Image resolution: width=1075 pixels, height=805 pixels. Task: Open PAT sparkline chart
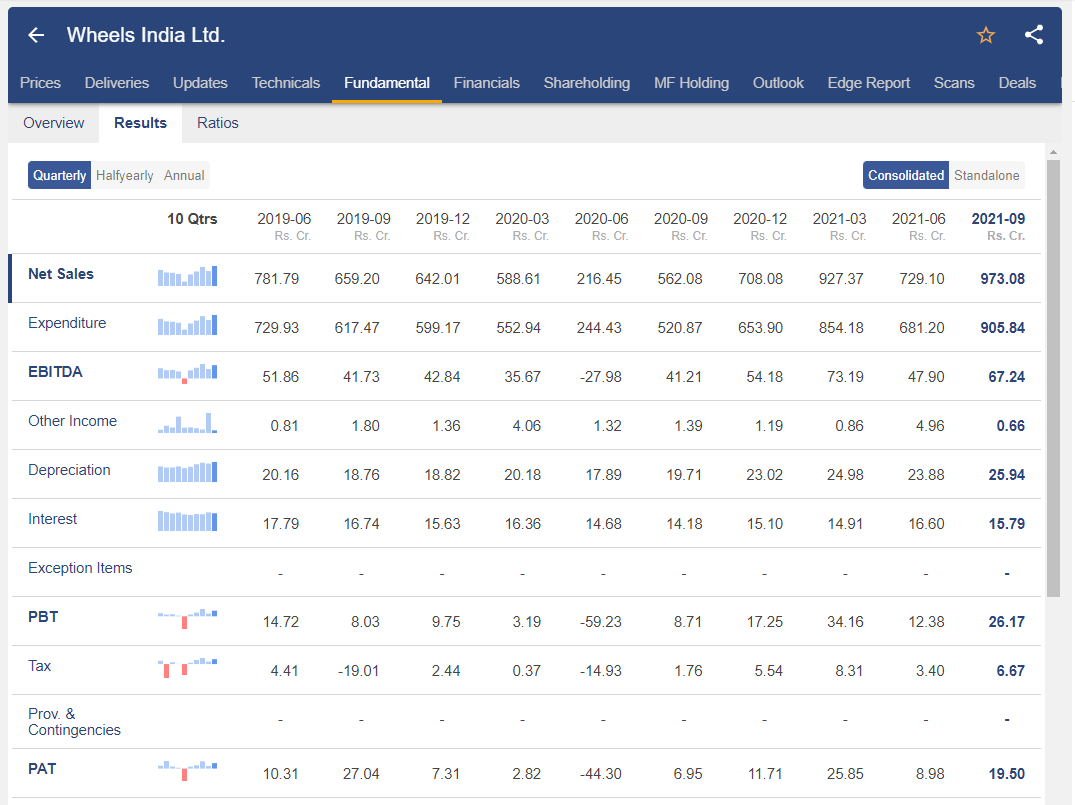click(187, 770)
